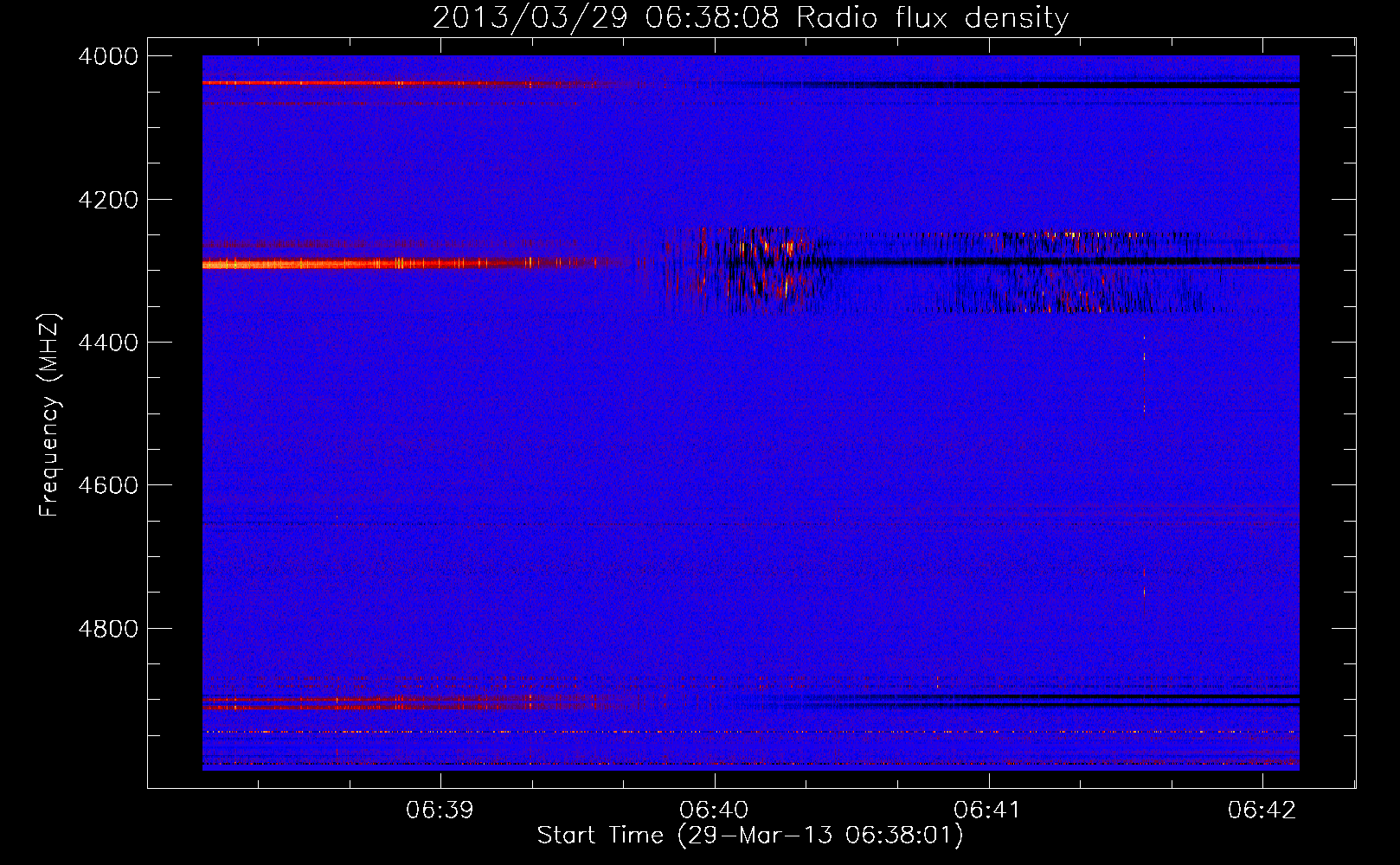Image resolution: width=1400 pixels, height=865 pixels.
Task: Click the 4400 frequency tick label
Action: [x=108, y=343]
